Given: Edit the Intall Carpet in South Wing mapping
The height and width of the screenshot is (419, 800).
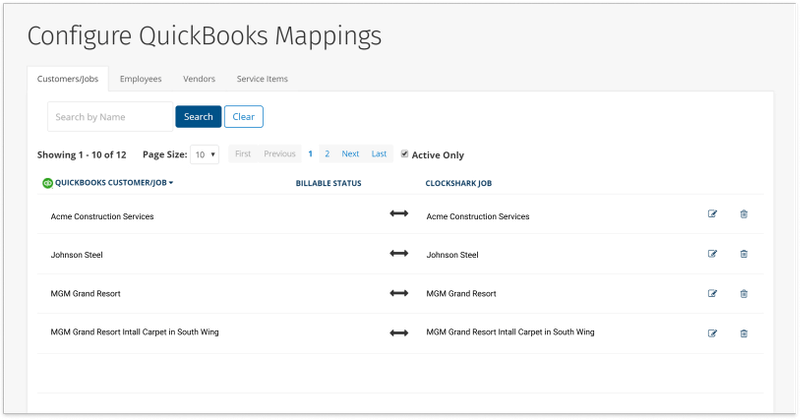Looking at the screenshot, I should tap(712, 333).
